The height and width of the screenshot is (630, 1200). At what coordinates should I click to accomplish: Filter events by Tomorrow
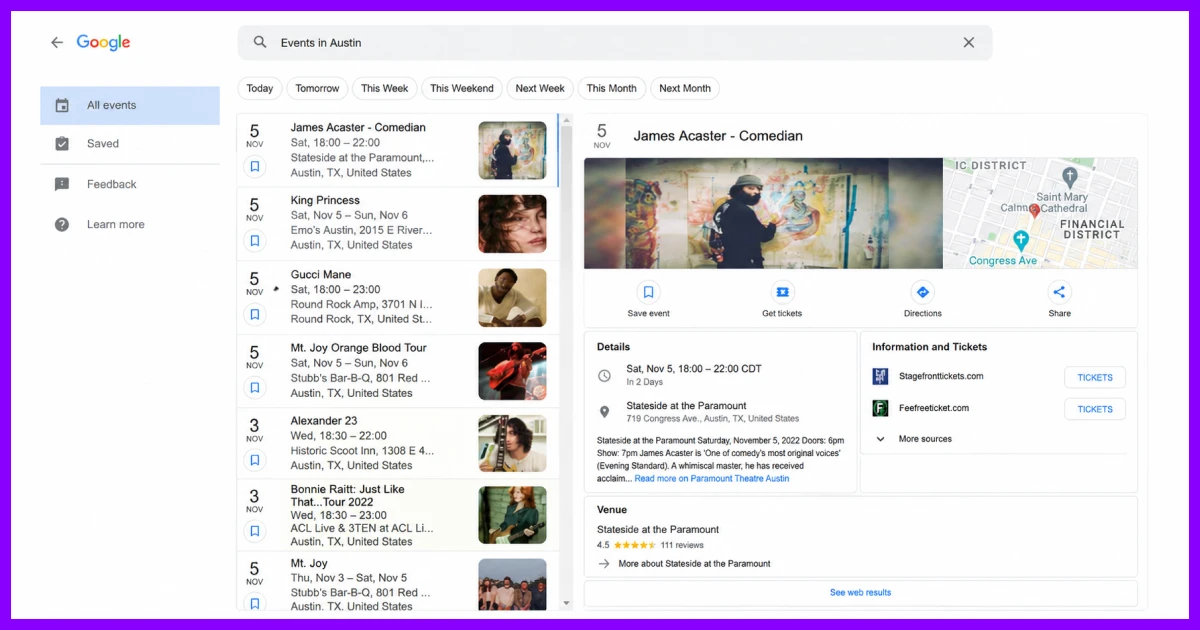317,88
